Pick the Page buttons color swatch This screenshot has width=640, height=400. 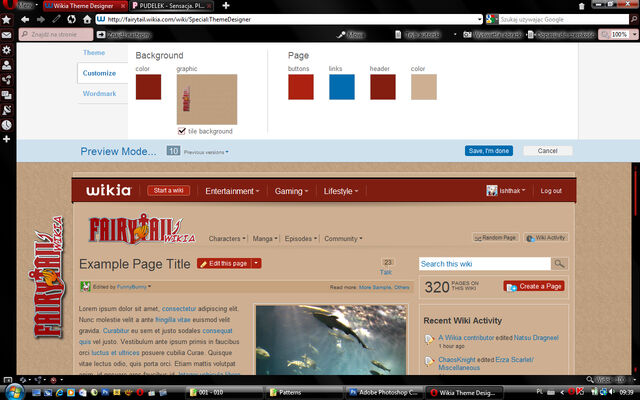301,87
